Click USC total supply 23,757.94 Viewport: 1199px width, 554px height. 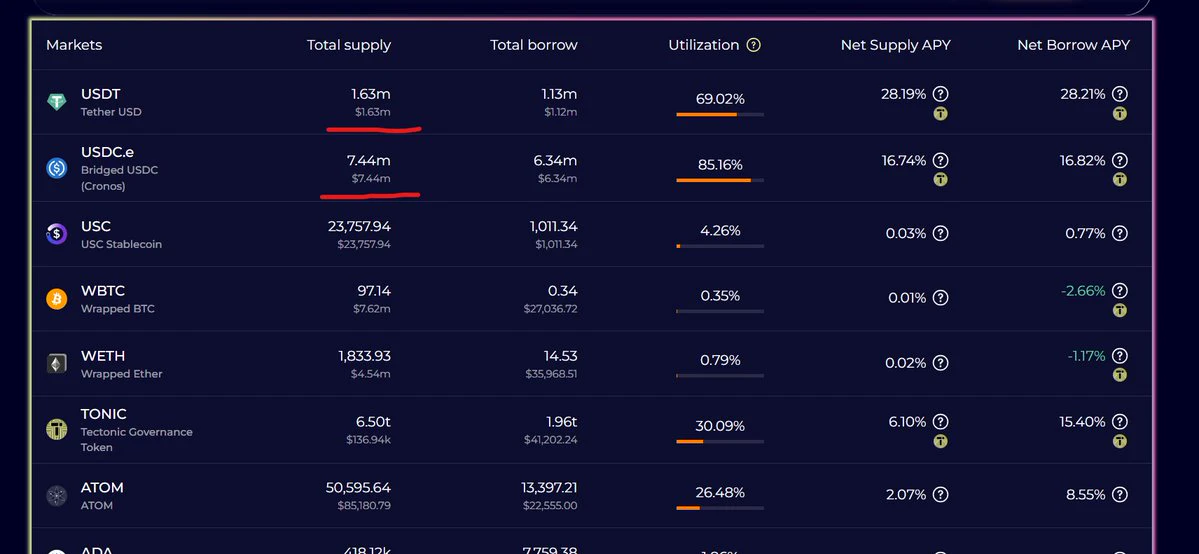[x=359, y=226]
